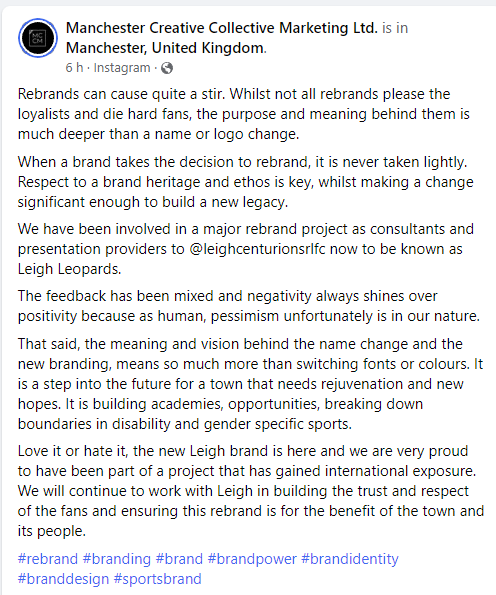Open the #brandpower hashtag
The image size is (496, 595).
tap(252, 559)
